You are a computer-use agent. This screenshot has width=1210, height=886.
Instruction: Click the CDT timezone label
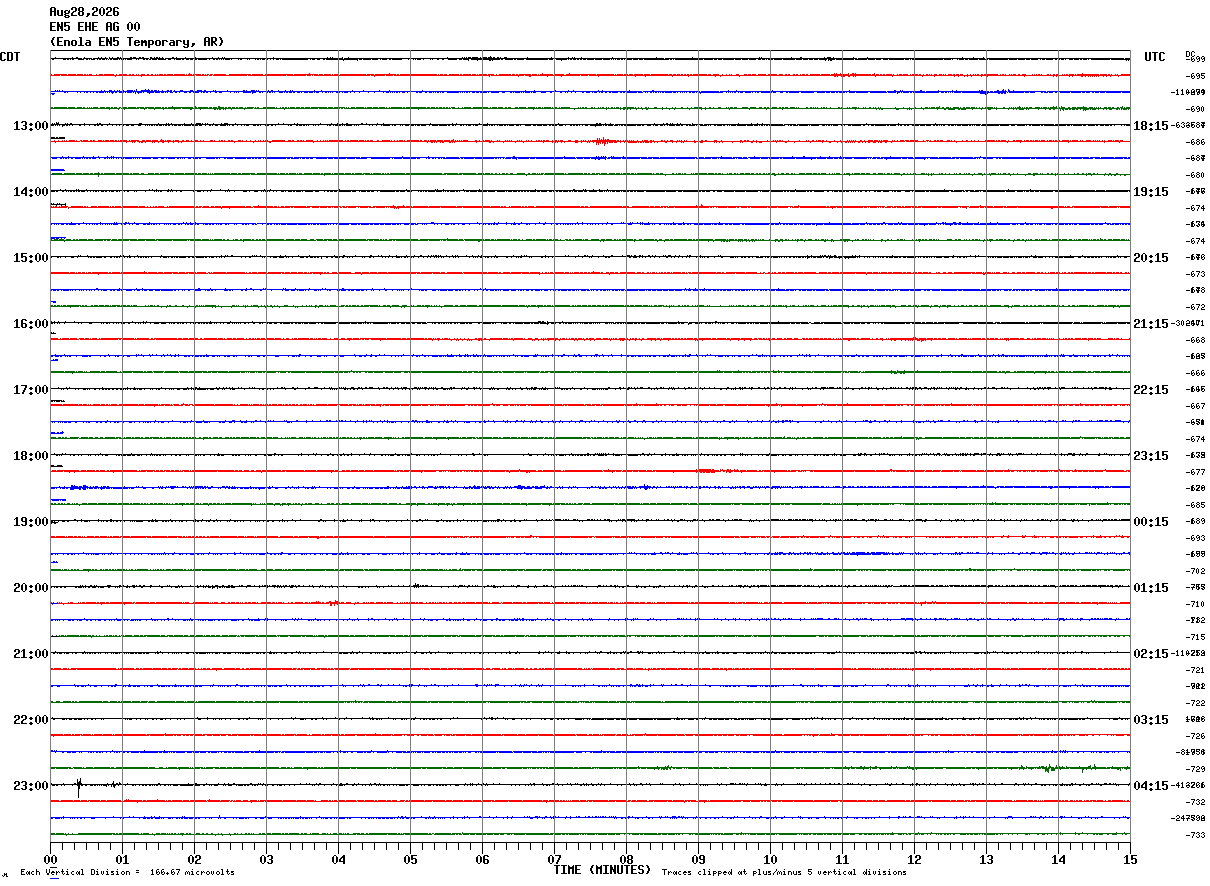click(10, 57)
